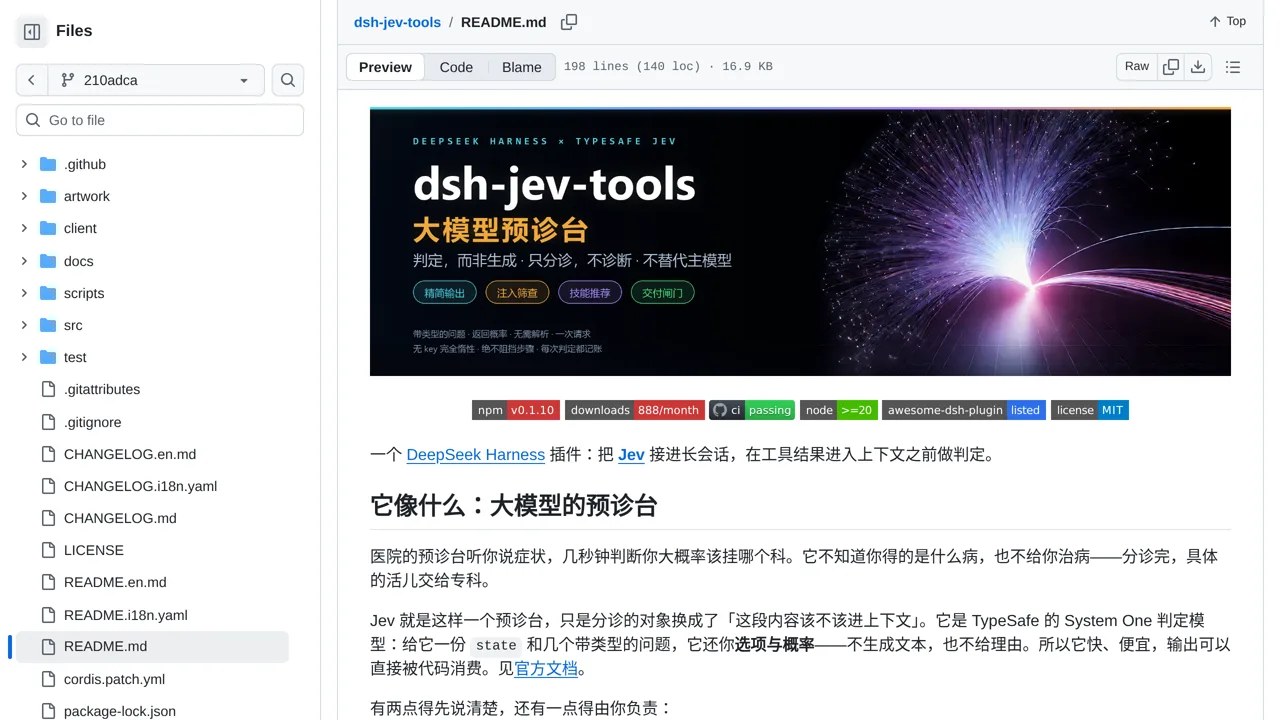Expand the scripts folder chevron

point(24,293)
